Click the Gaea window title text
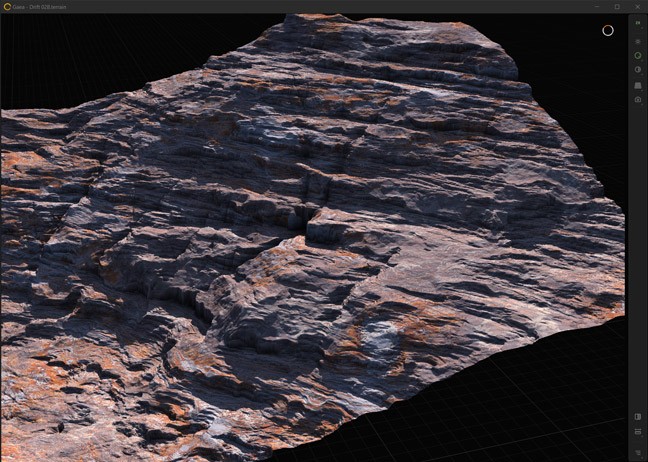Image resolution: width=648 pixels, height=462 pixels. pos(40,6)
